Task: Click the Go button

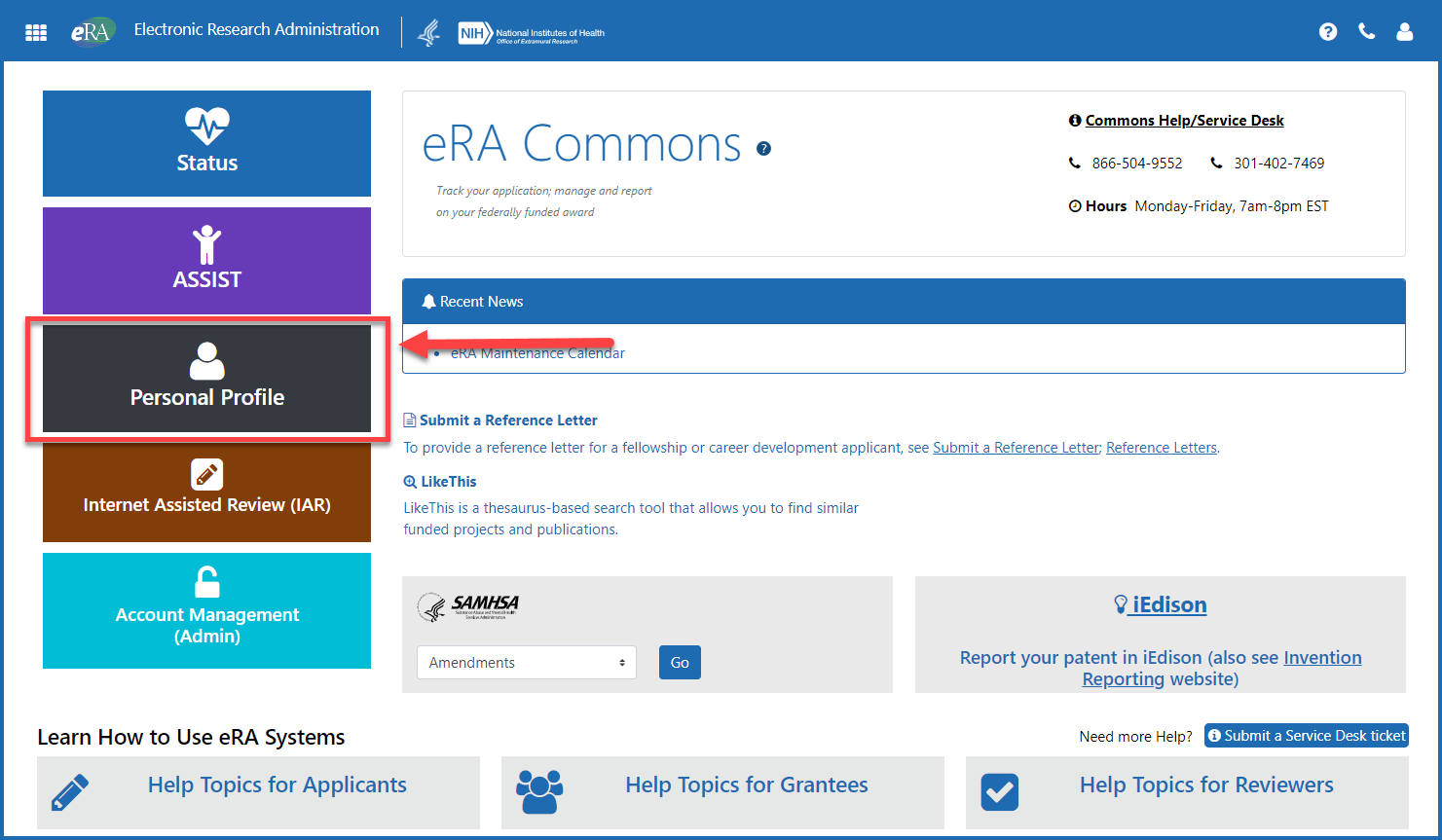Action: [x=680, y=663]
